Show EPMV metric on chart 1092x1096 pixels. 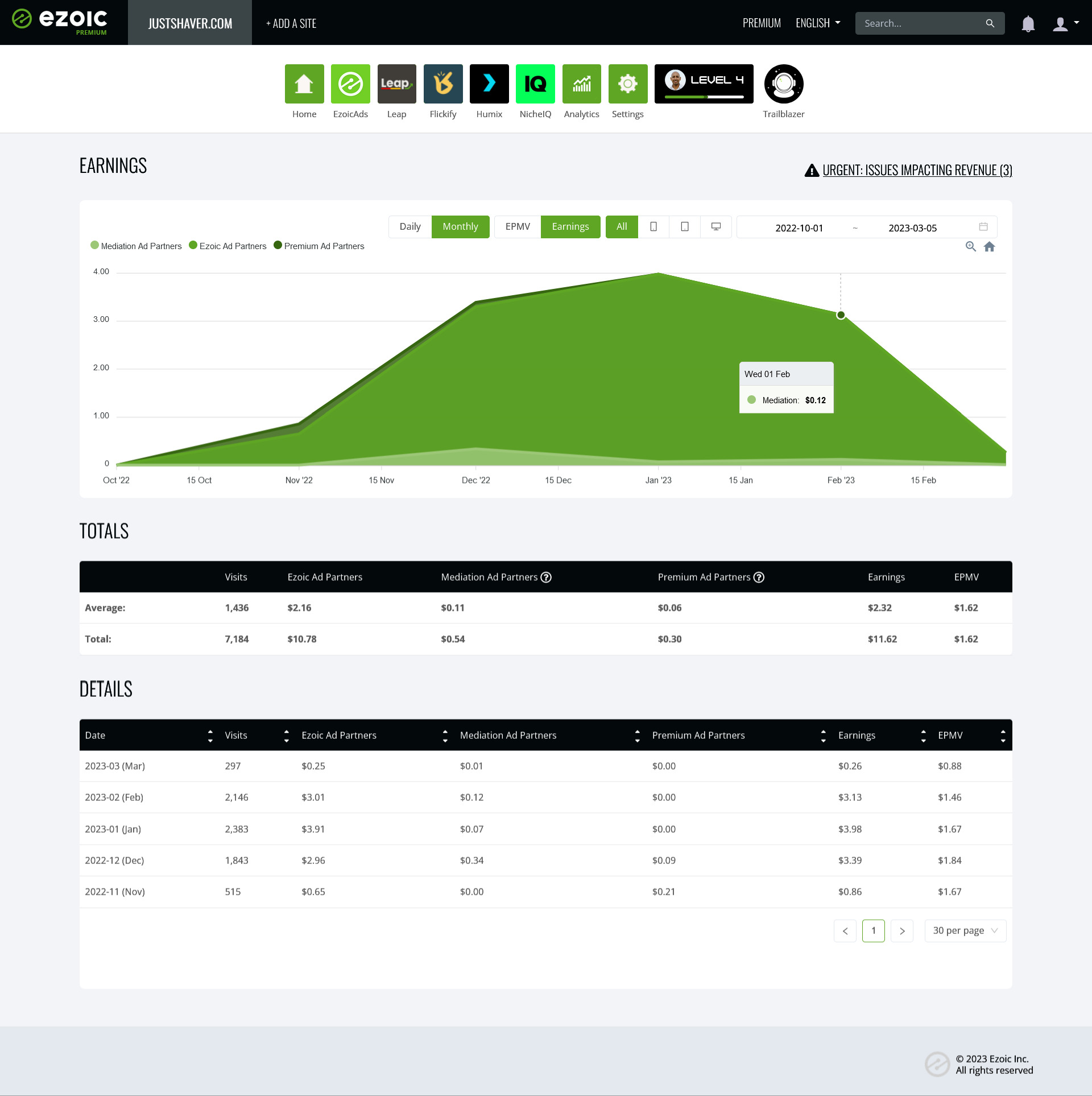(x=518, y=227)
